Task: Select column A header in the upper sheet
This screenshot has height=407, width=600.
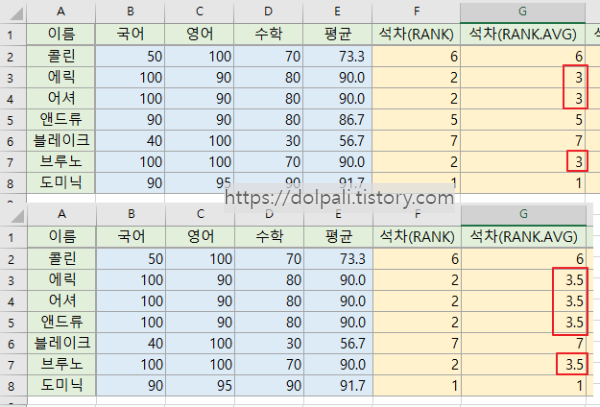Action: point(61,12)
